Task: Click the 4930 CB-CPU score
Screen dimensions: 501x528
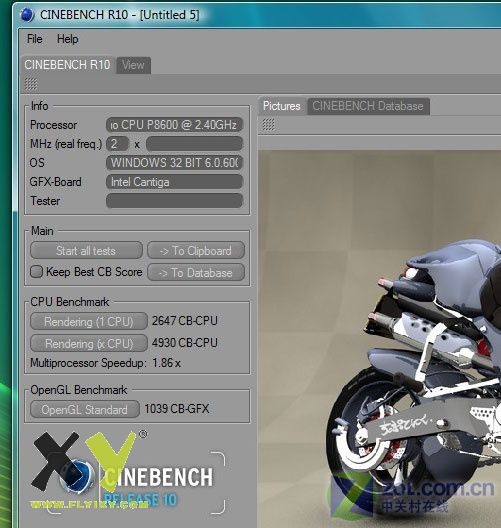Action: point(185,343)
